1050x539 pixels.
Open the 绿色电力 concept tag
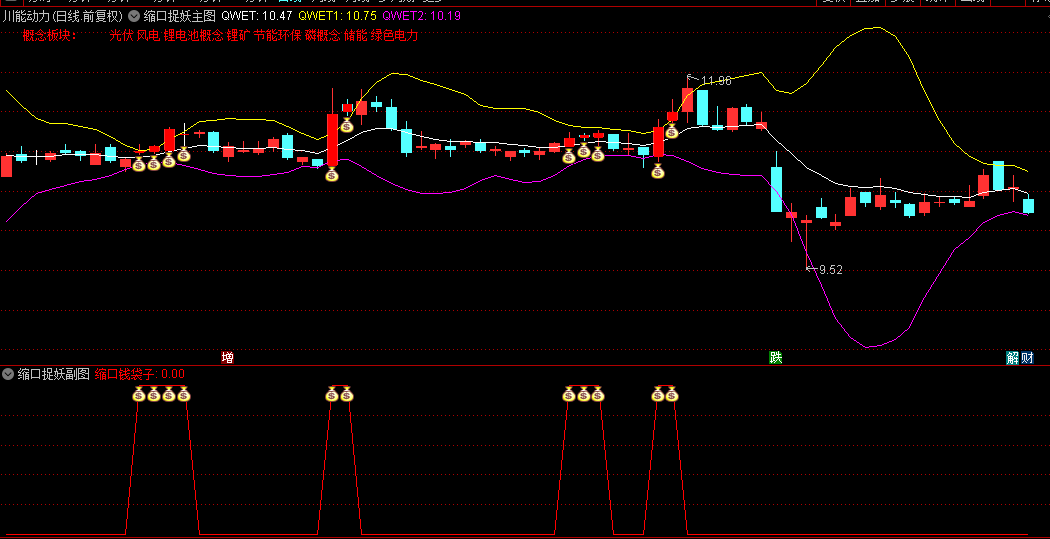[394, 36]
